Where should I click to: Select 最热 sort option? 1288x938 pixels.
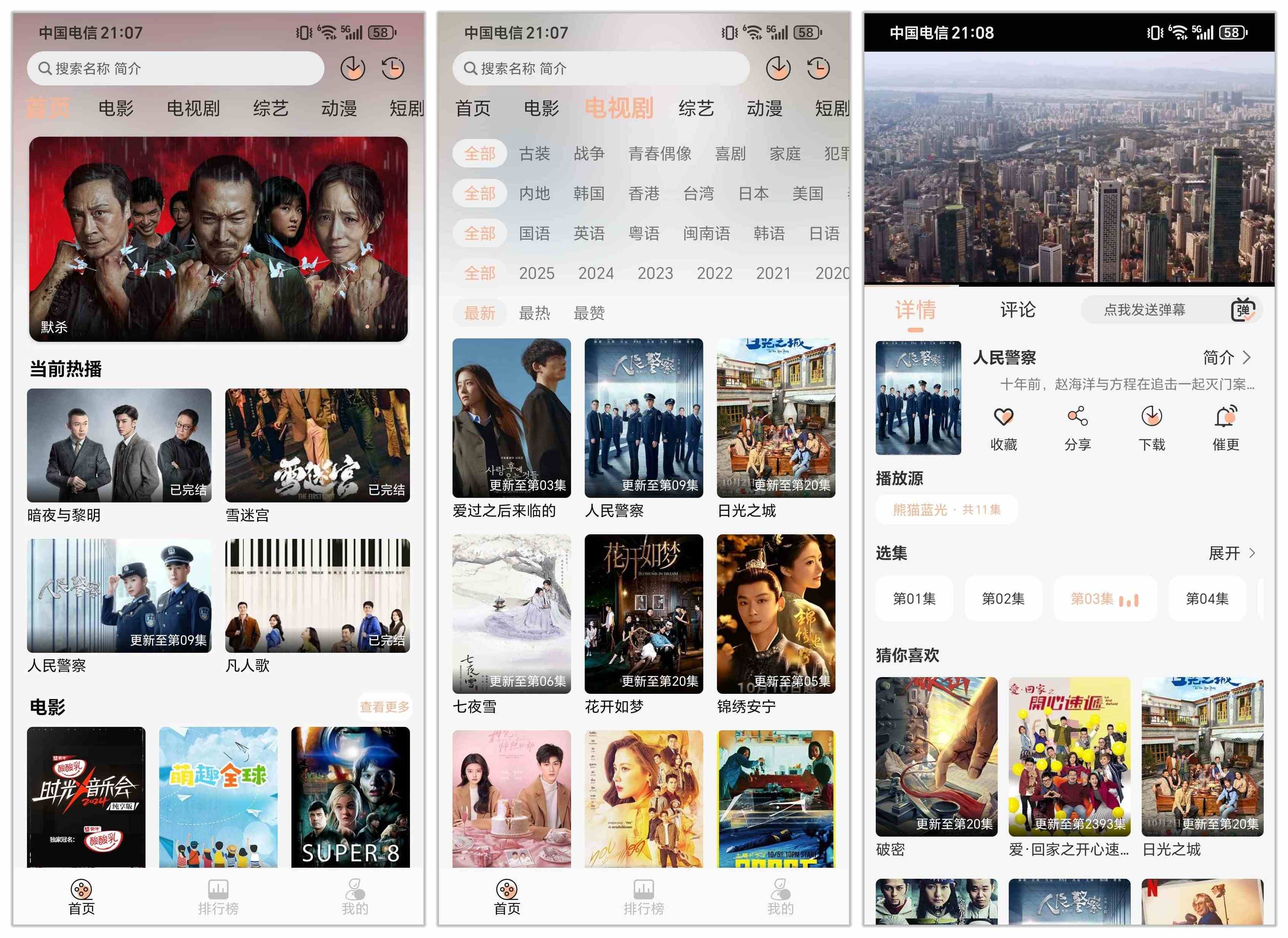click(x=535, y=313)
